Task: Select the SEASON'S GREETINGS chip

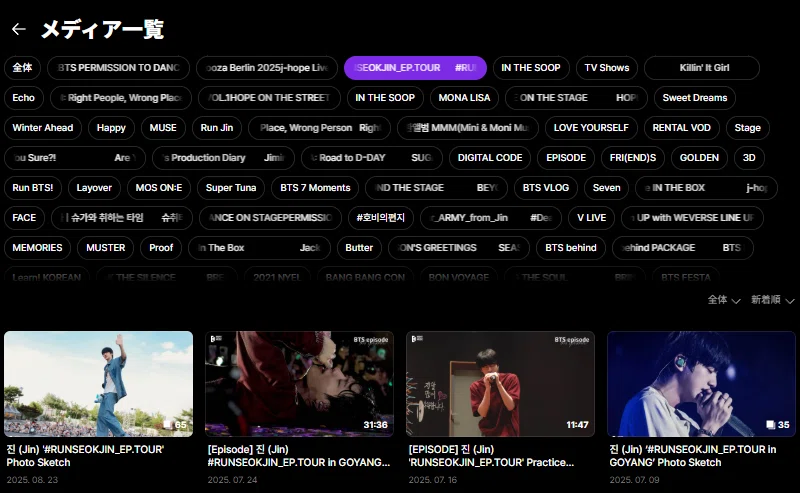Action: [x=459, y=249]
